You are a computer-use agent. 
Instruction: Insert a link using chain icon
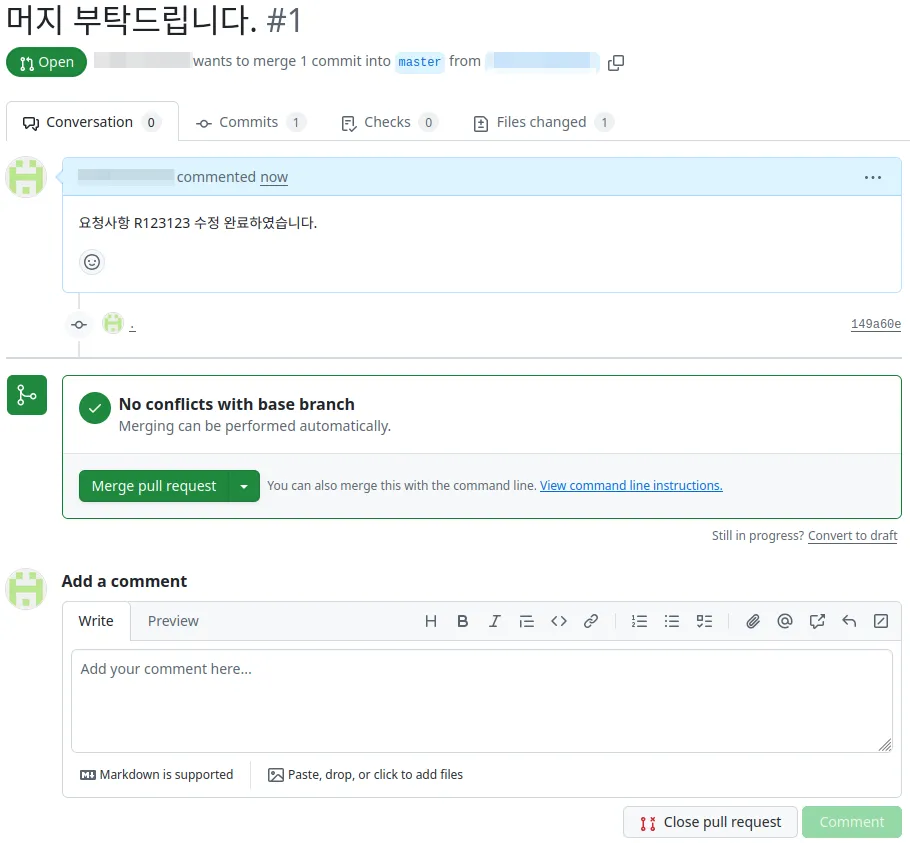pos(591,621)
